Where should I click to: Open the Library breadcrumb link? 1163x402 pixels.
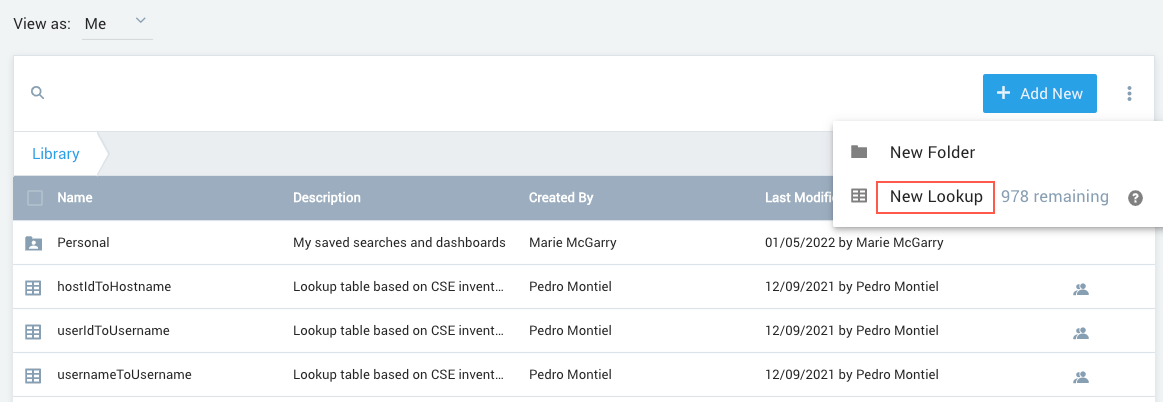click(x=56, y=154)
